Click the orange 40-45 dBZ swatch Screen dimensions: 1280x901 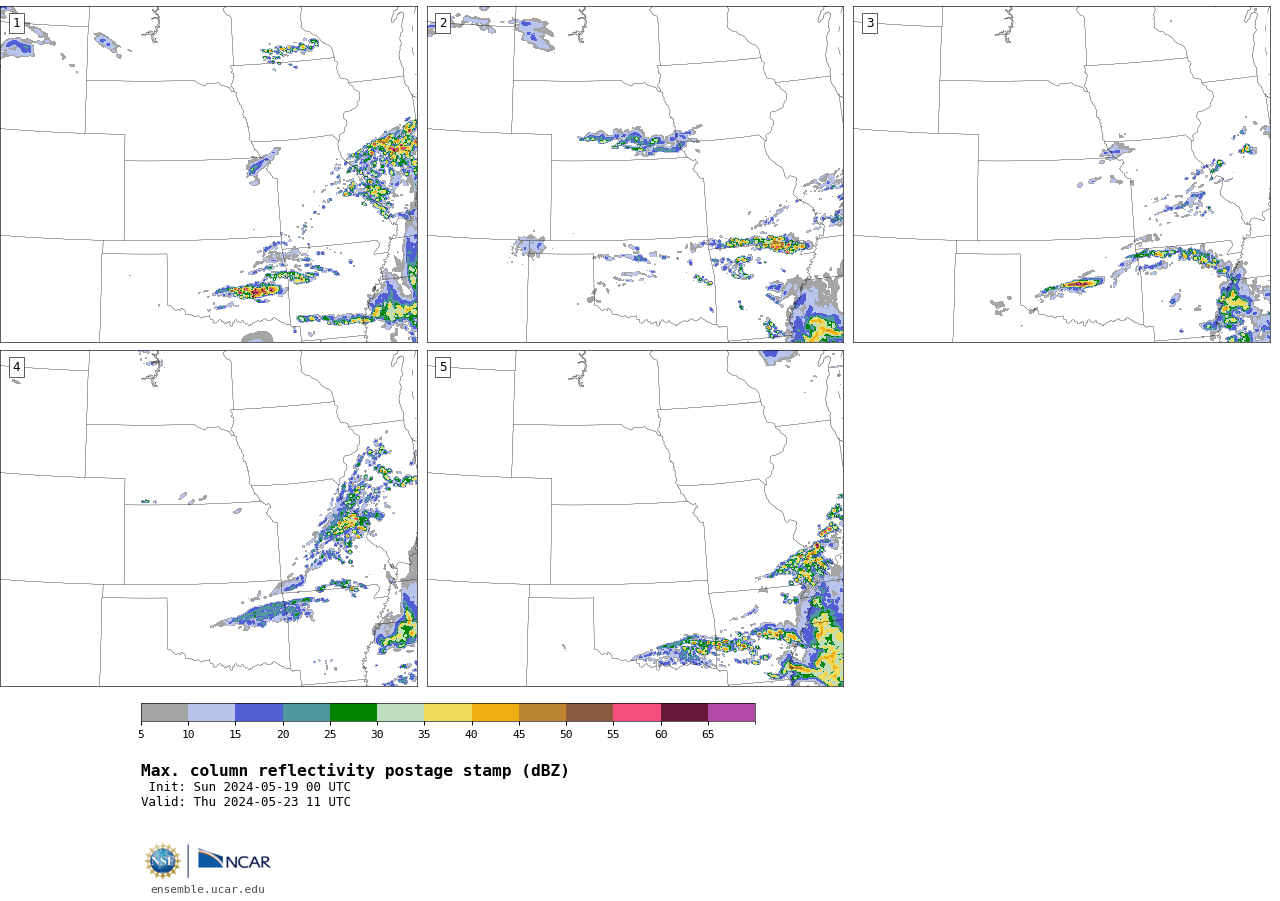(x=495, y=713)
